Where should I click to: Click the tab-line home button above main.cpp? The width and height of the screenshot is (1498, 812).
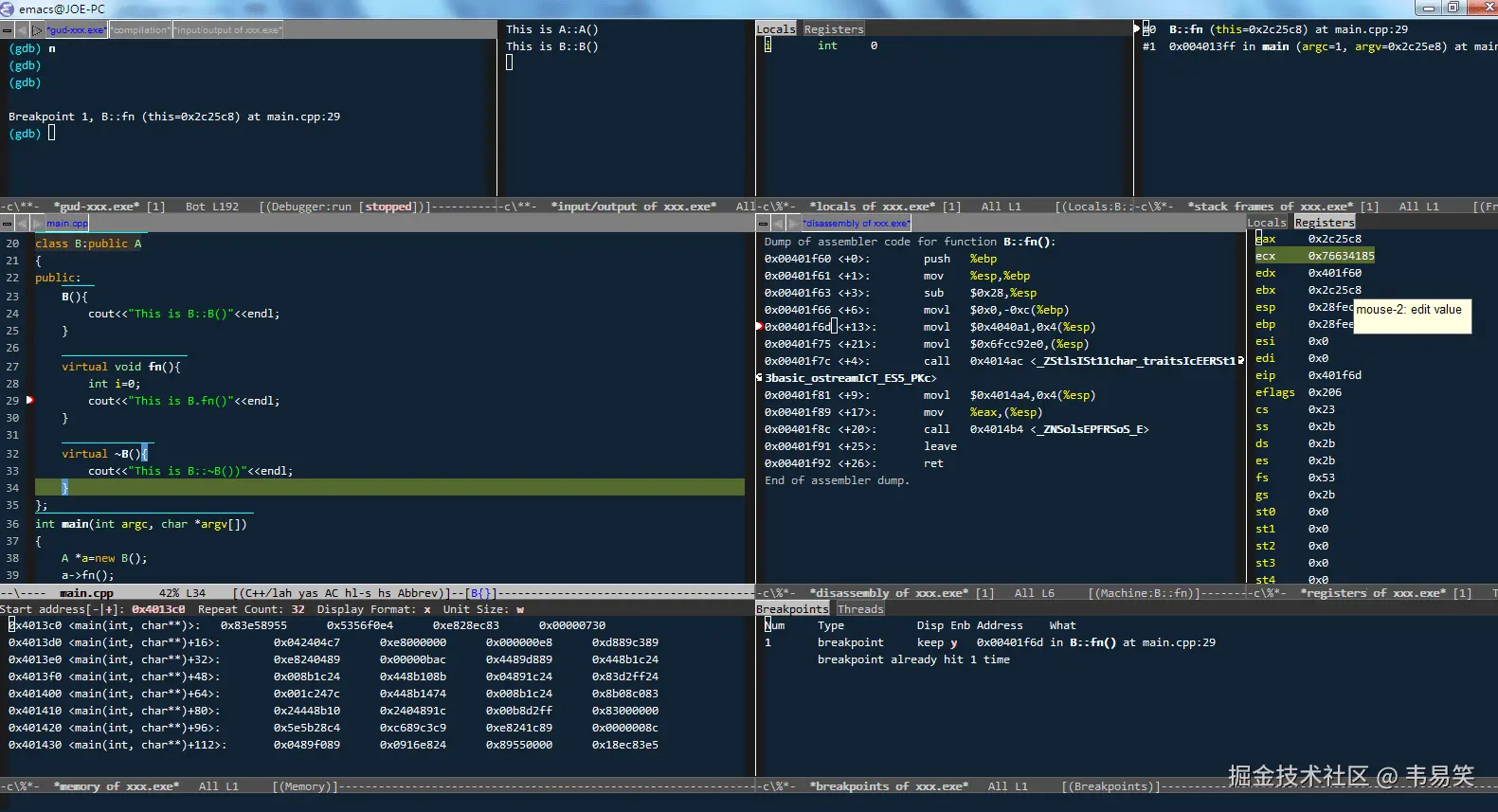click(7, 224)
